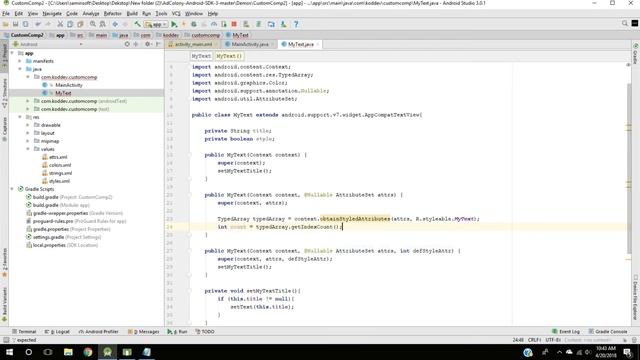
Task: Open the Refactor menu
Action: coord(113,13)
